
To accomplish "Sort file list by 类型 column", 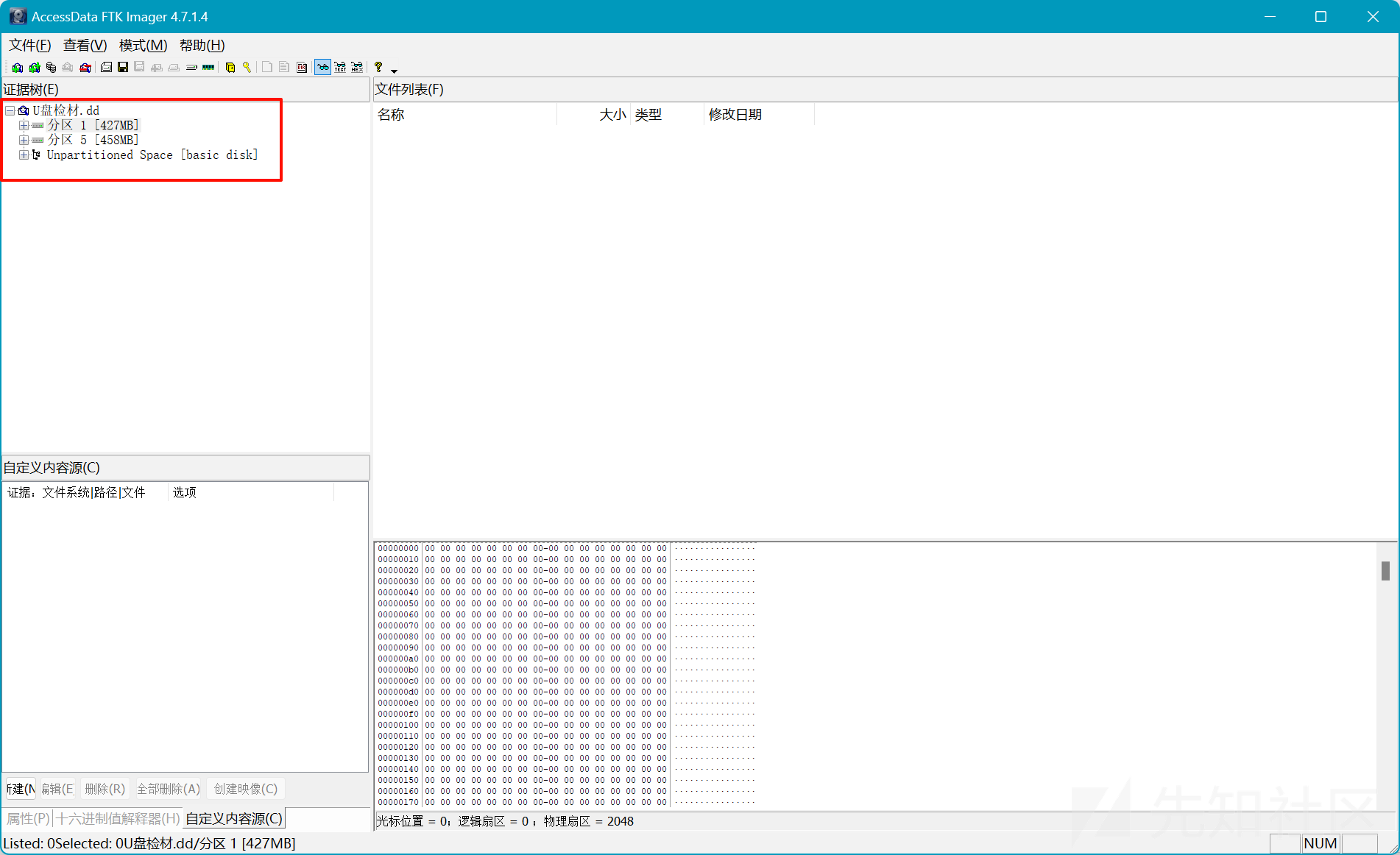I will pyautogui.click(x=667, y=115).
